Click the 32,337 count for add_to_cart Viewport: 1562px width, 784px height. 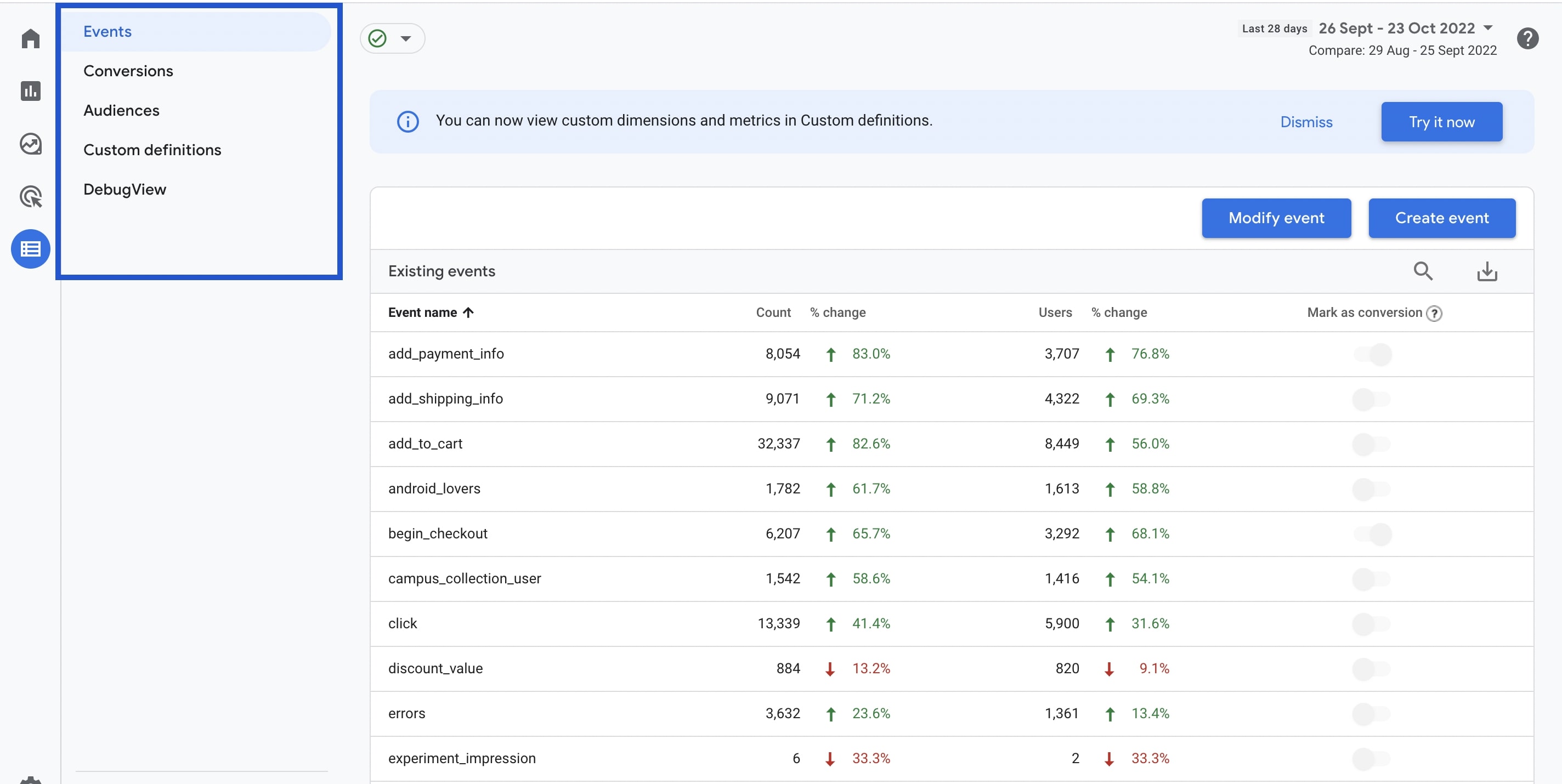(779, 444)
